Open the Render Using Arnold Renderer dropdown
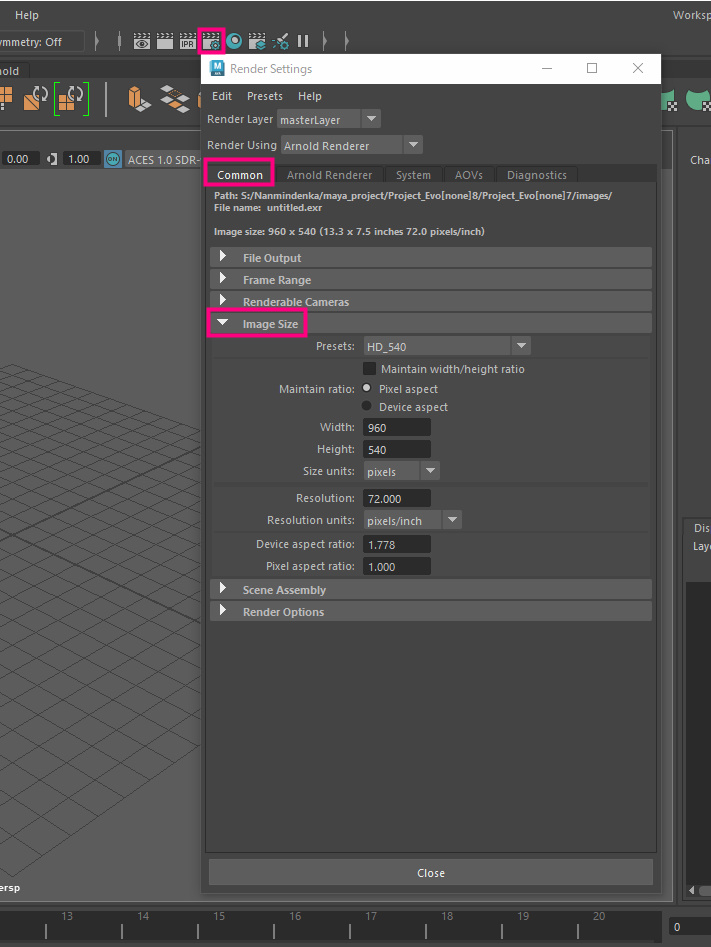 (352, 146)
